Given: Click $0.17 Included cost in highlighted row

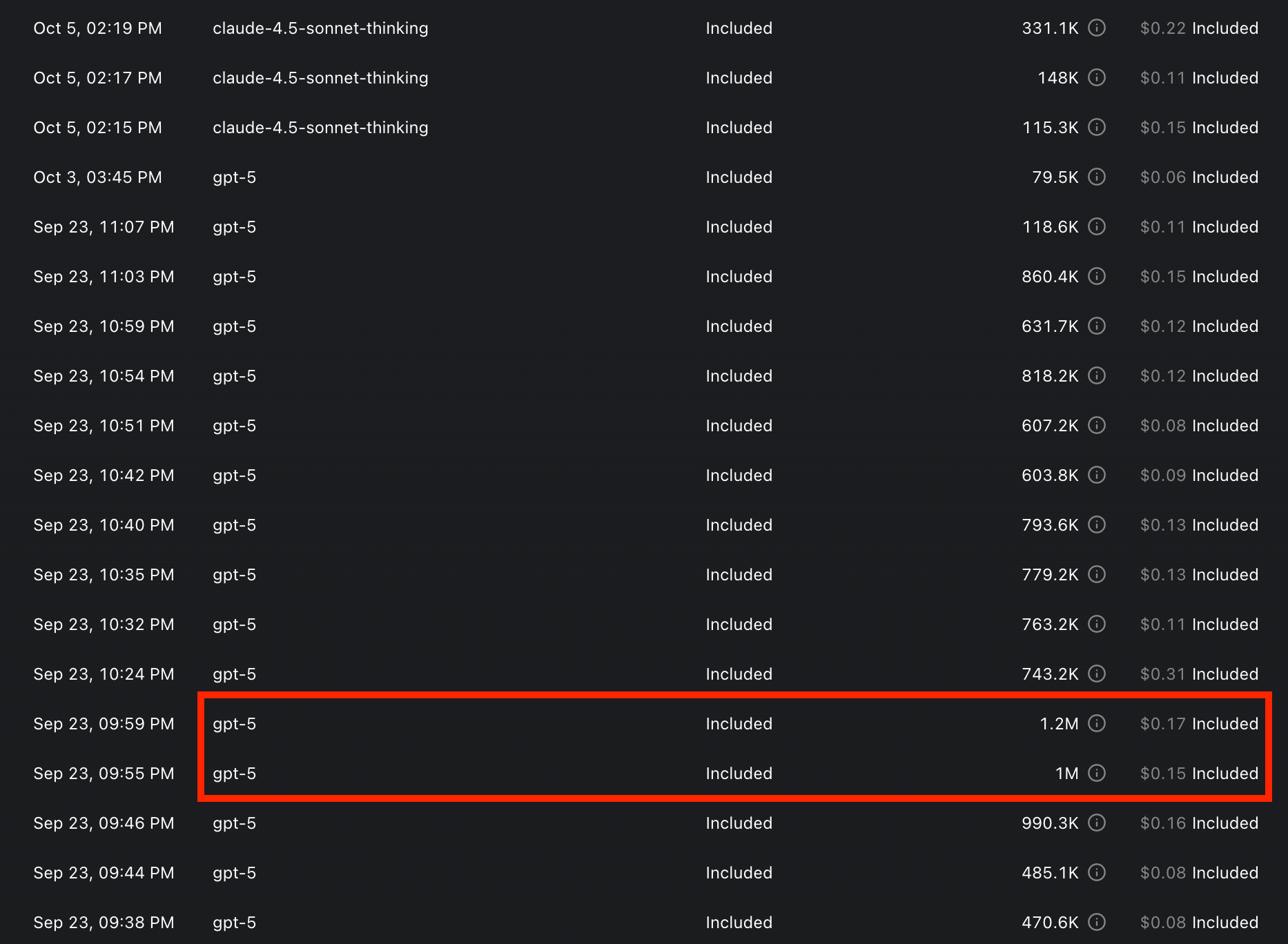Looking at the screenshot, I should point(1199,724).
